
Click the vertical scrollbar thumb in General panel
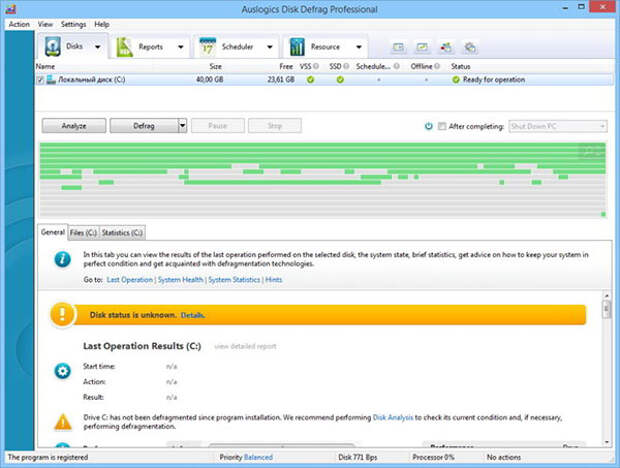(606, 309)
